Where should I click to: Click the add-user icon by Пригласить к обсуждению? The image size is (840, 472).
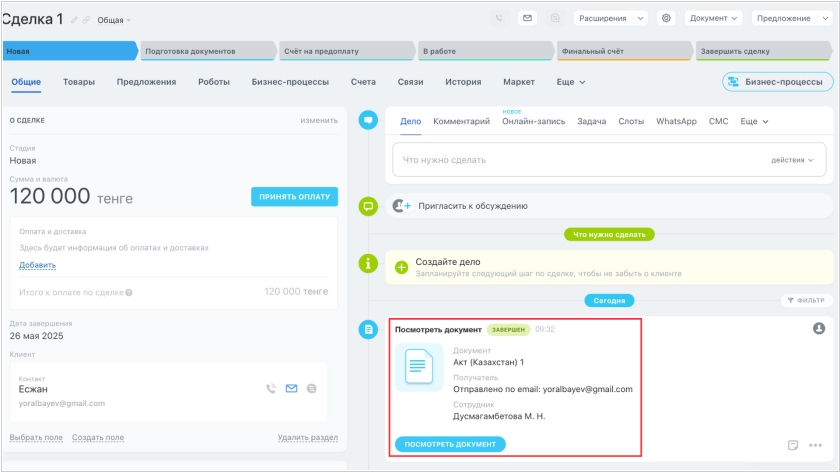pos(402,206)
